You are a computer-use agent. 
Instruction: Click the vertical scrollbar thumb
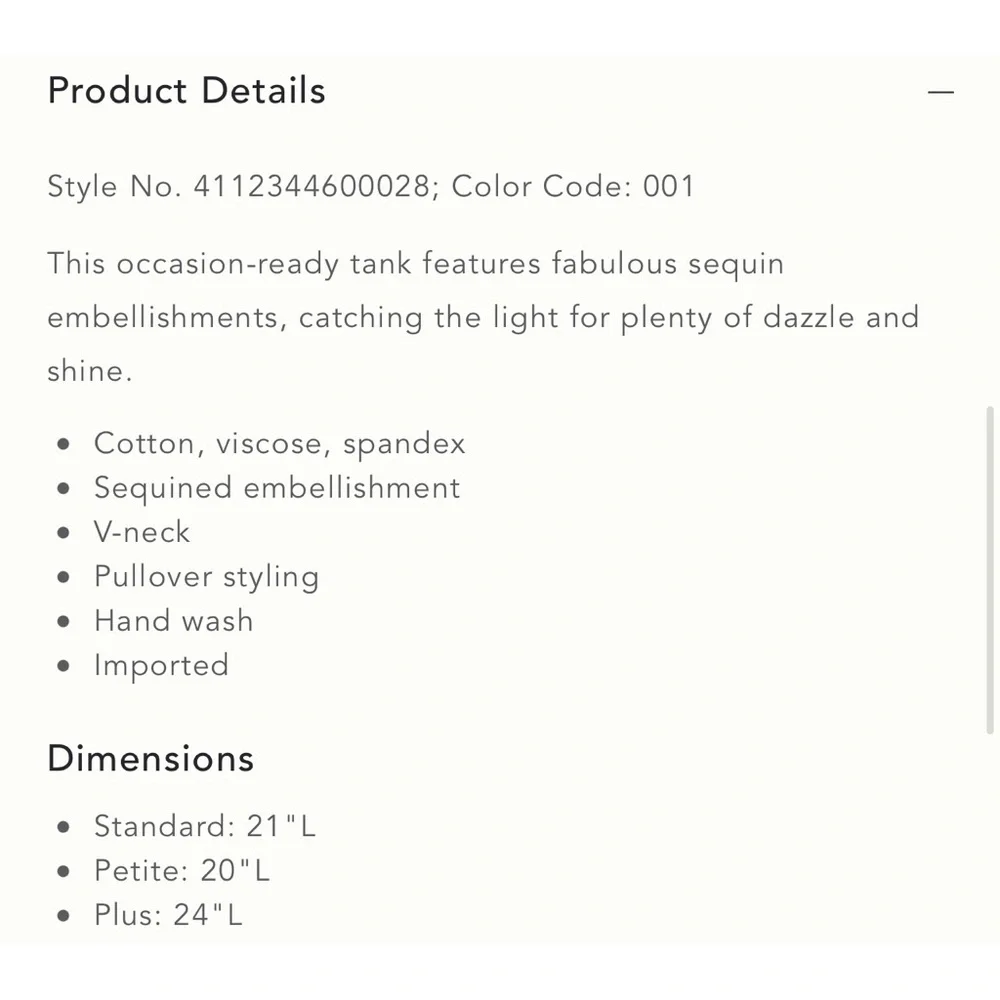click(x=990, y=570)
